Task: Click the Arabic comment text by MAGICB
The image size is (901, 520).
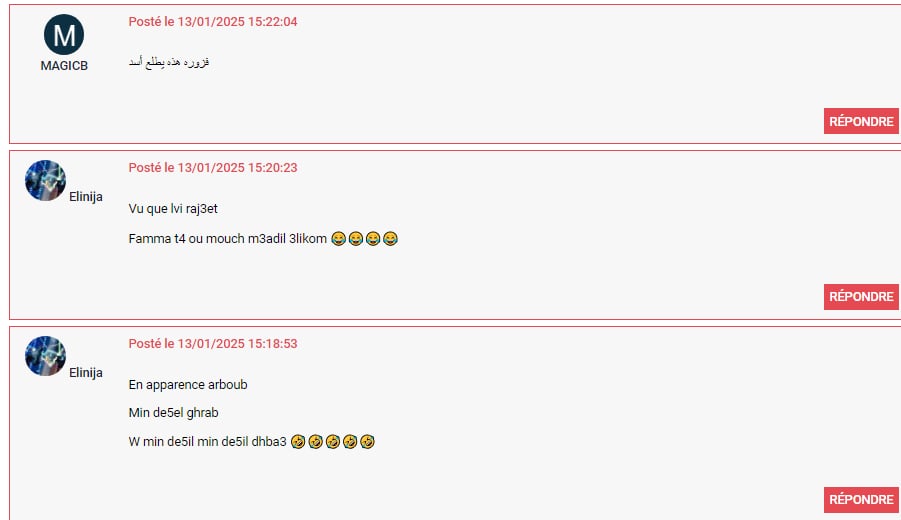Action: pos(169,62)
